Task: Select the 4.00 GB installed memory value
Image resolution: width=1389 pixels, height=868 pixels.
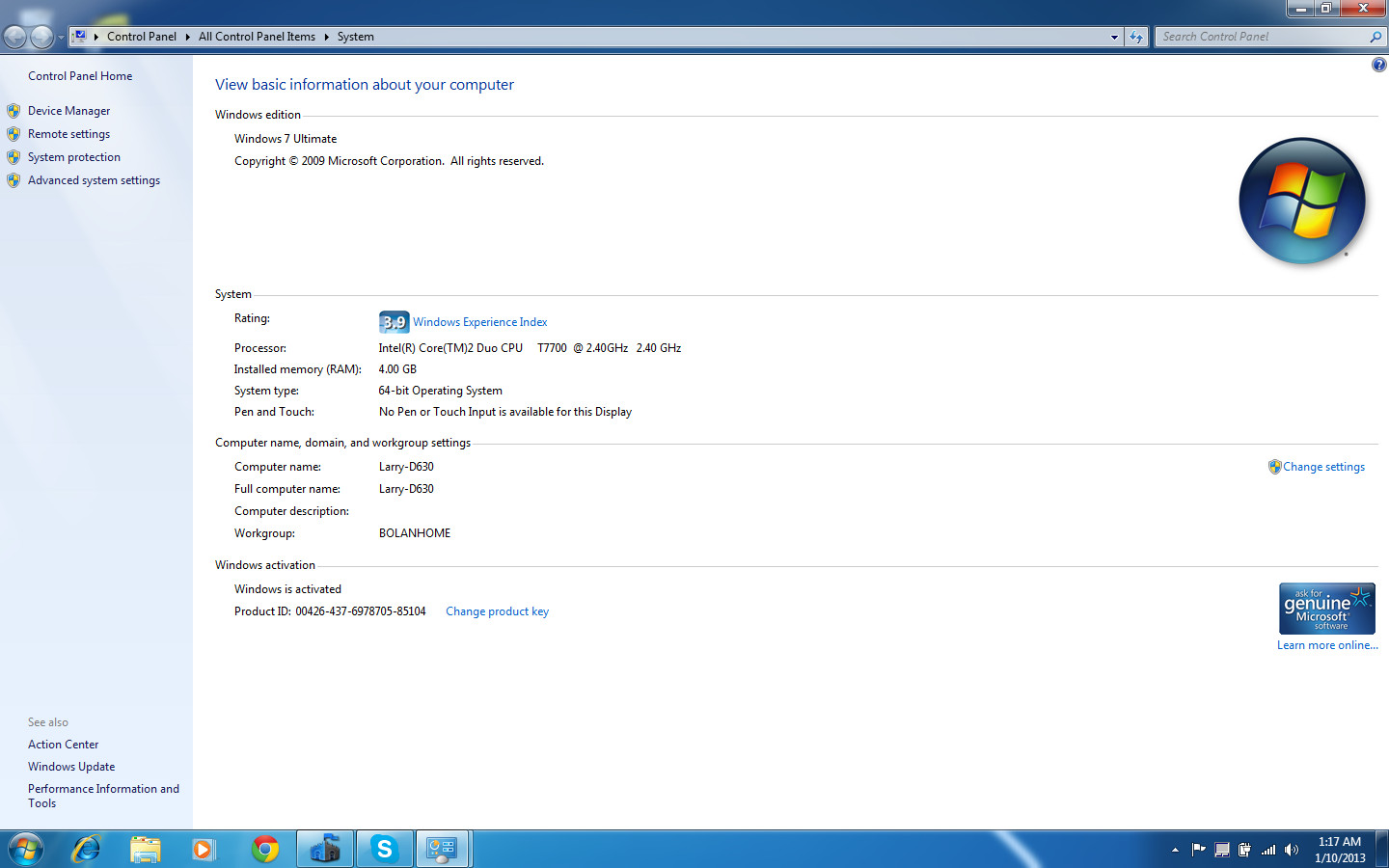Action: click(397, 369)
